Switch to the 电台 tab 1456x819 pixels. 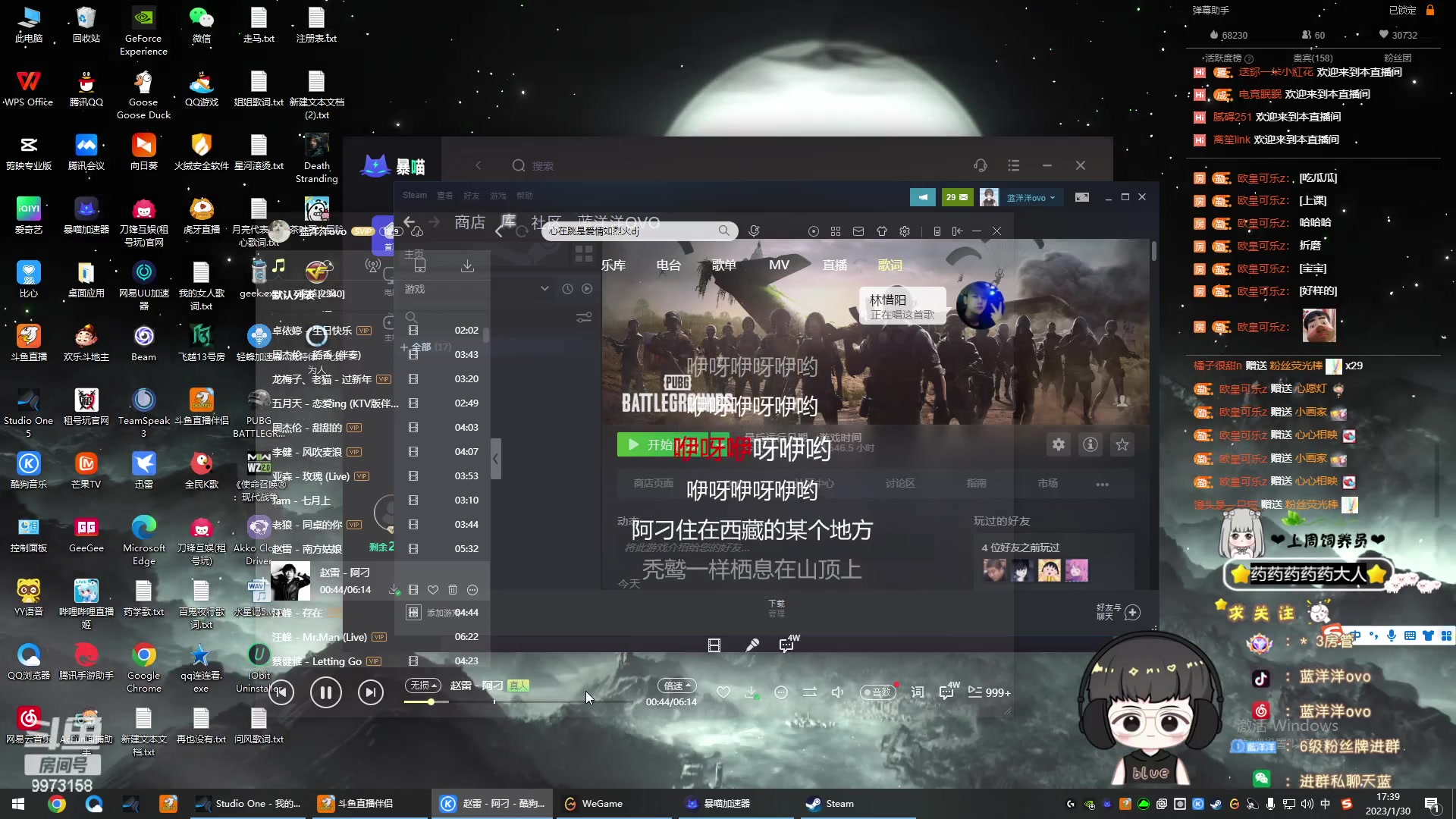(x=669, y=265)
